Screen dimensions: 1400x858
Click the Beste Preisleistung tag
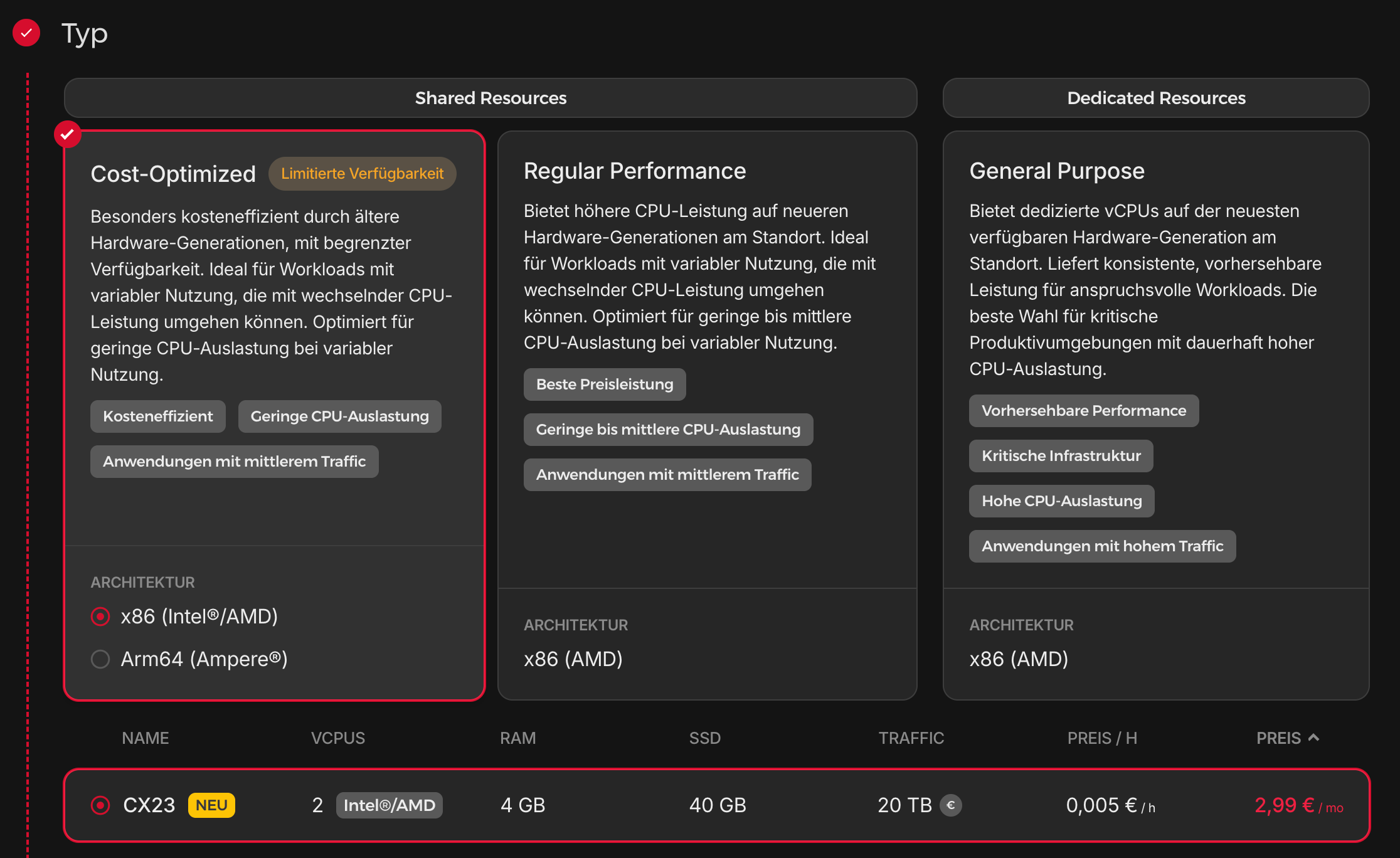(x=605, y=384)
